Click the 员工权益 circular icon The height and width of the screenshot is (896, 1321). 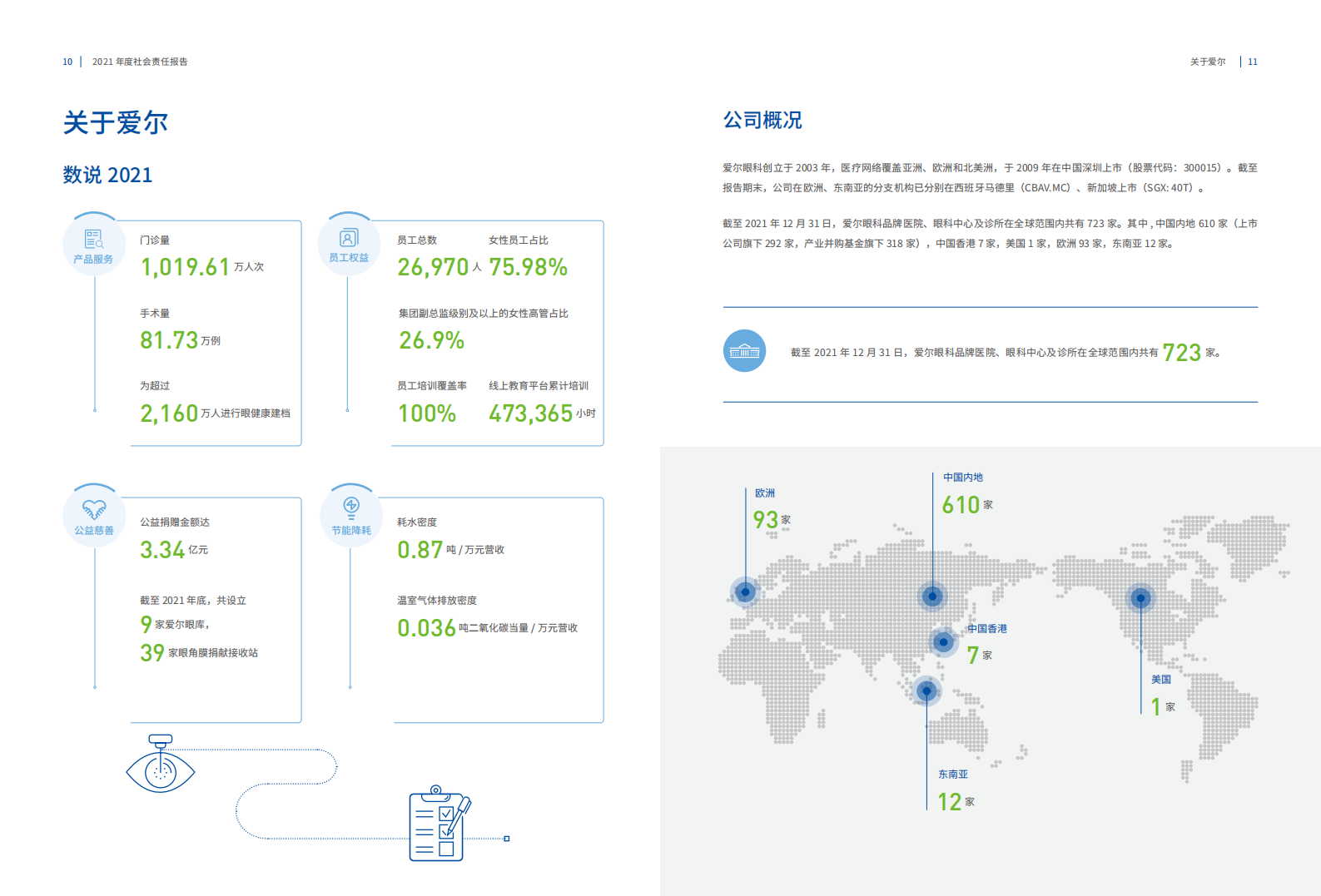tap(349, 245)
